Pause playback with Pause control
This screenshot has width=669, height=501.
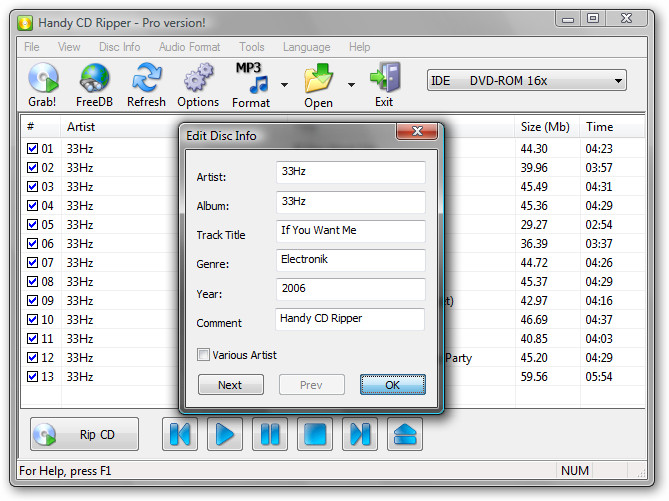(270, 434)
